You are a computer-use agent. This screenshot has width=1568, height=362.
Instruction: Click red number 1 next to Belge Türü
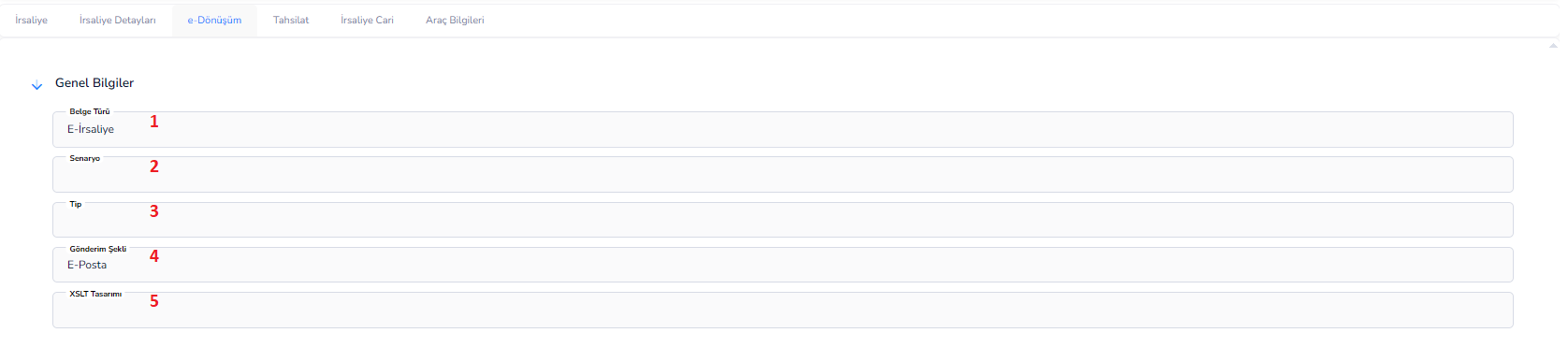(154, 122)
